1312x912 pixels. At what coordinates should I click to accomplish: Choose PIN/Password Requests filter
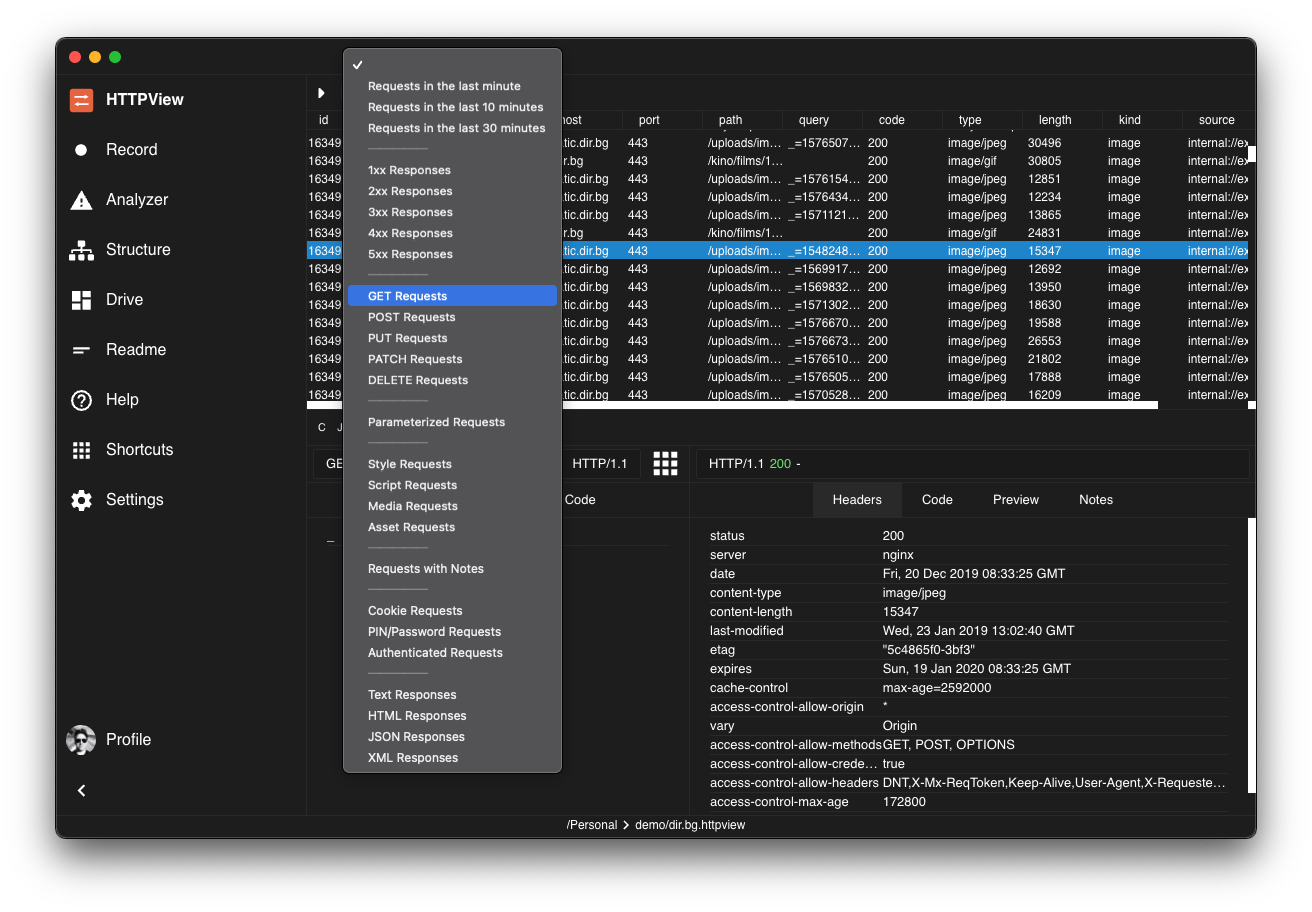click(452, 632)
